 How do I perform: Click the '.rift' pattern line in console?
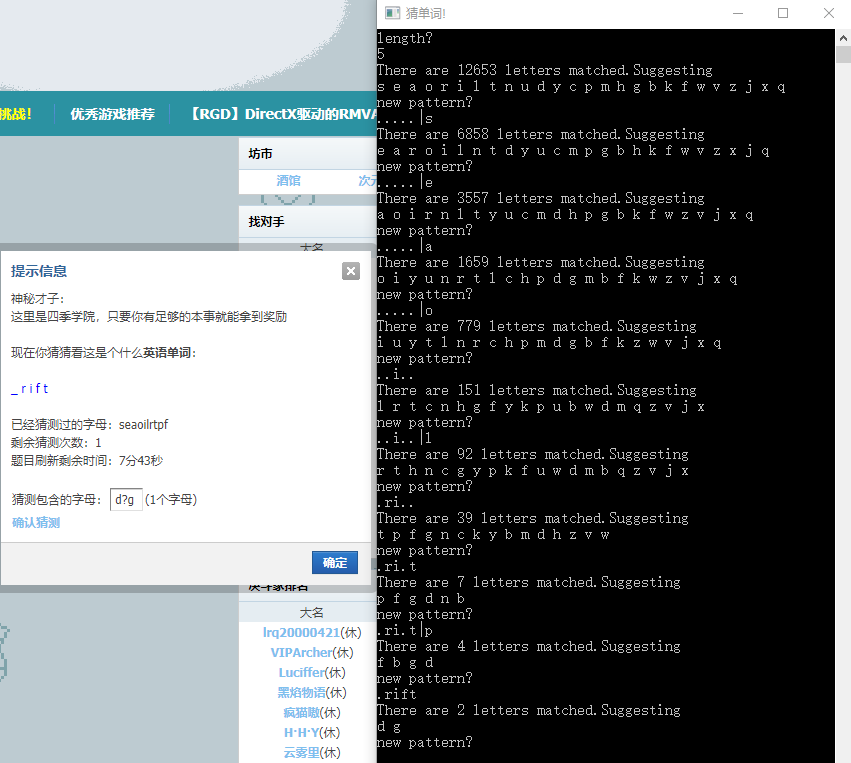(397, 694)
